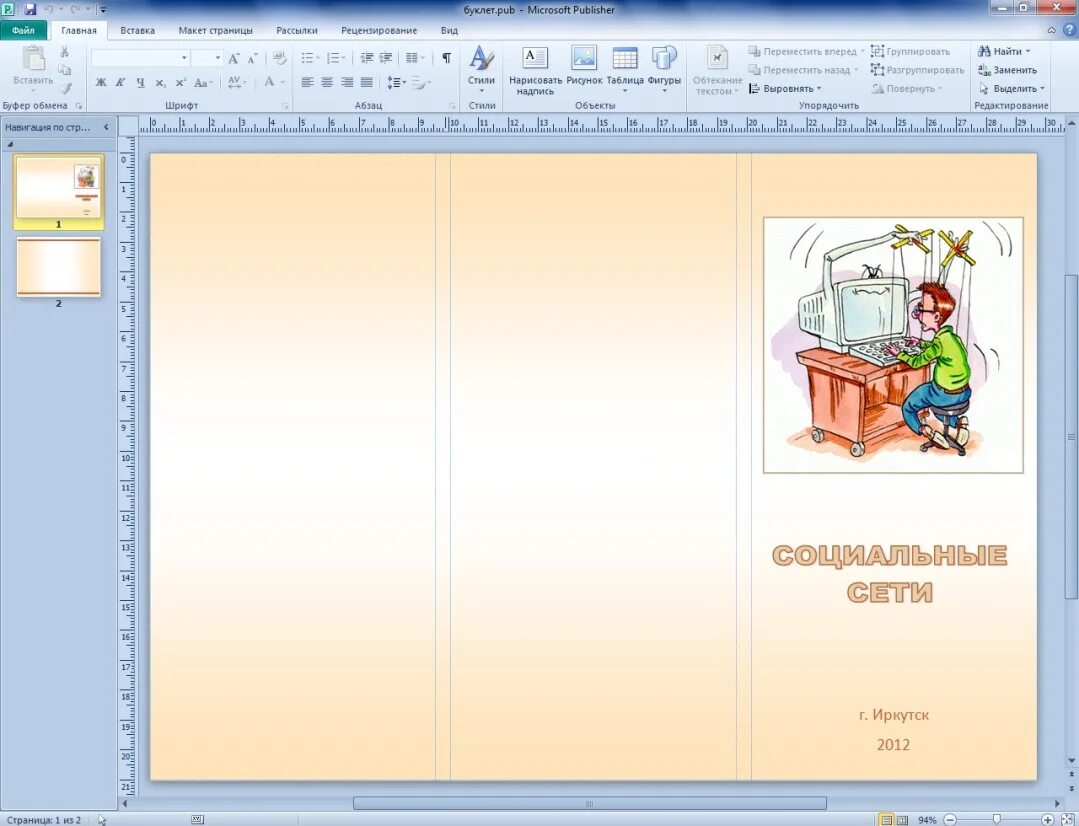This screenshot has height=826, width=1079.
Task: Select page 1 thumbnail
Action: pos(58,187)
